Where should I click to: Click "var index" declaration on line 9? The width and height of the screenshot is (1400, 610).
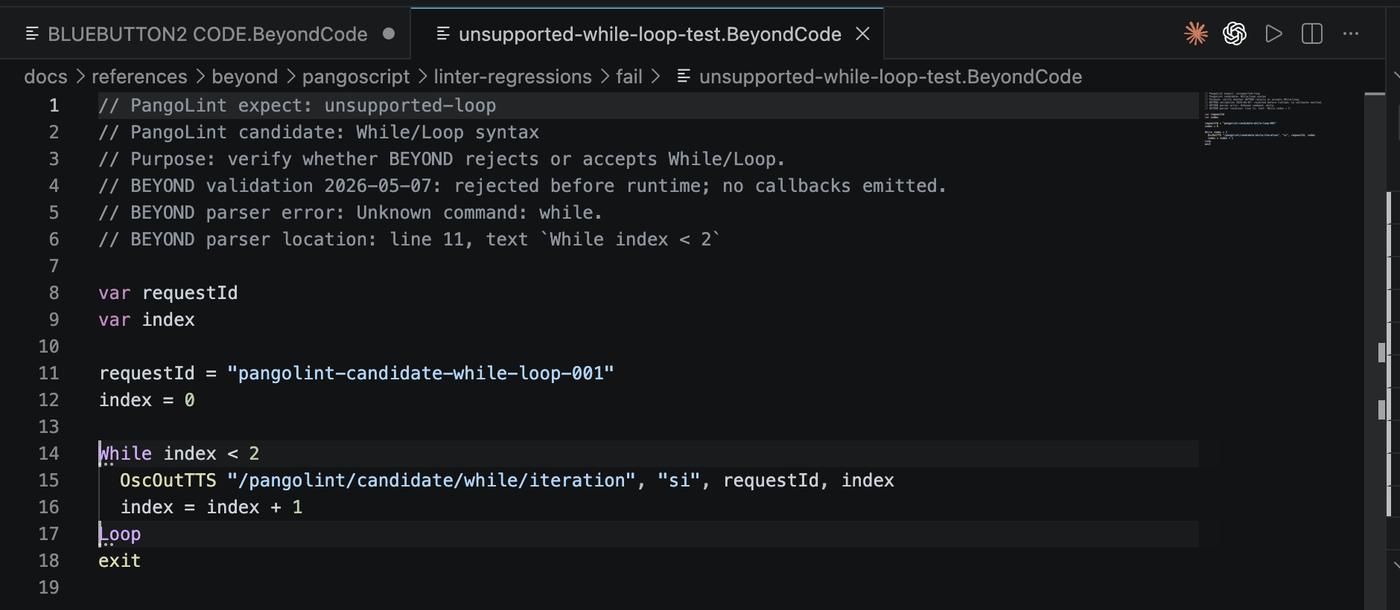(147, 320)
